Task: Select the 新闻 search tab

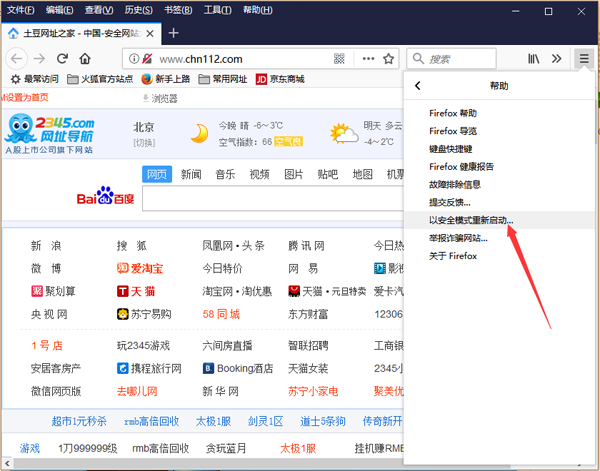Action: pos(191,174)
